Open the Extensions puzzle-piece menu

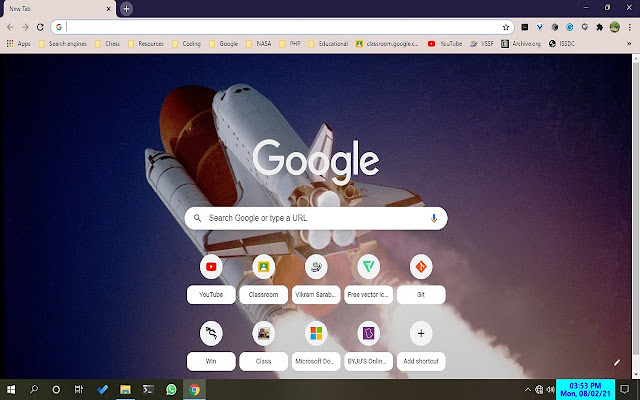600,27
